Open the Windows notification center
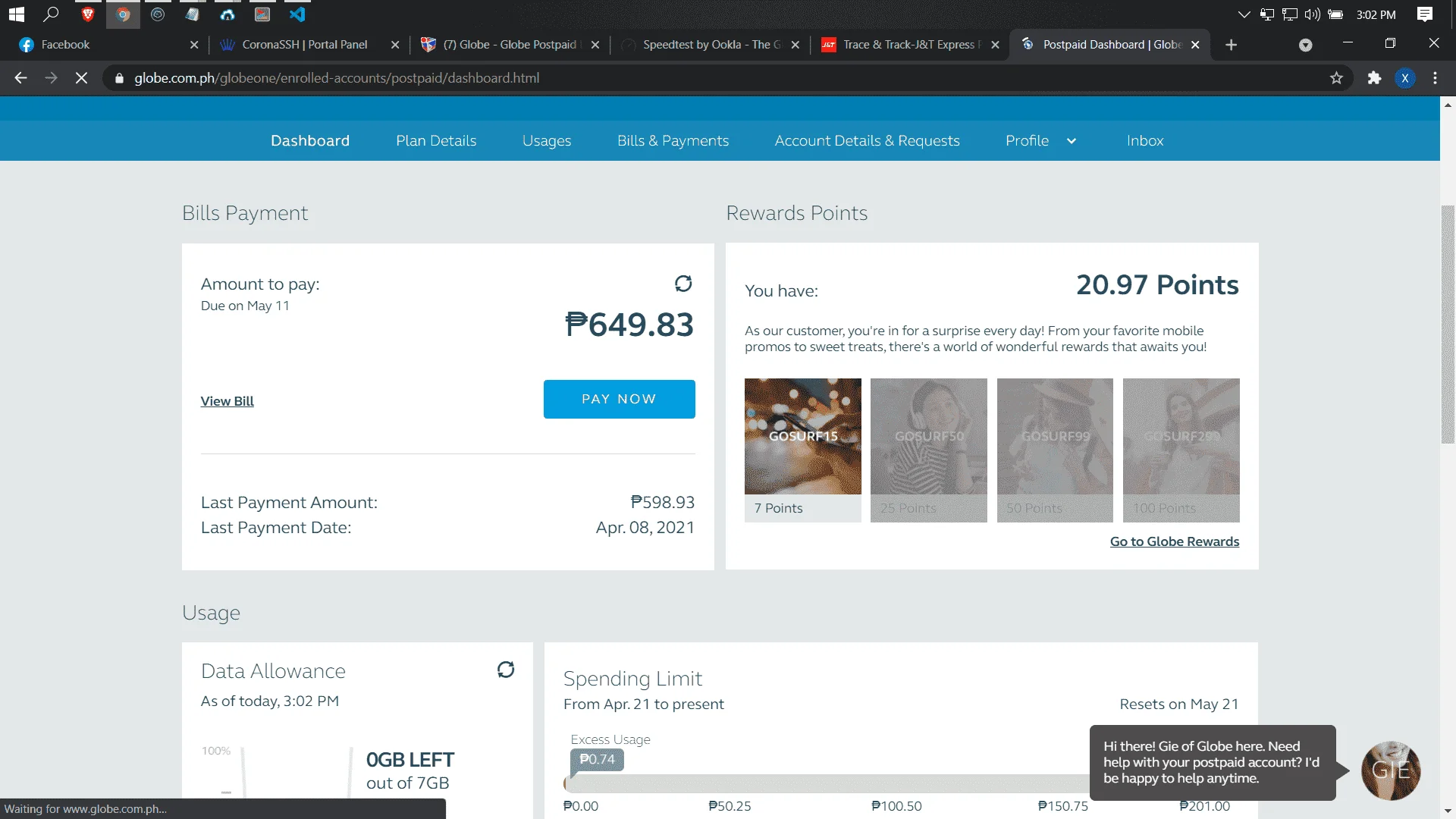Screen dimensions: 1456x819 click(x=1425, y=14)
